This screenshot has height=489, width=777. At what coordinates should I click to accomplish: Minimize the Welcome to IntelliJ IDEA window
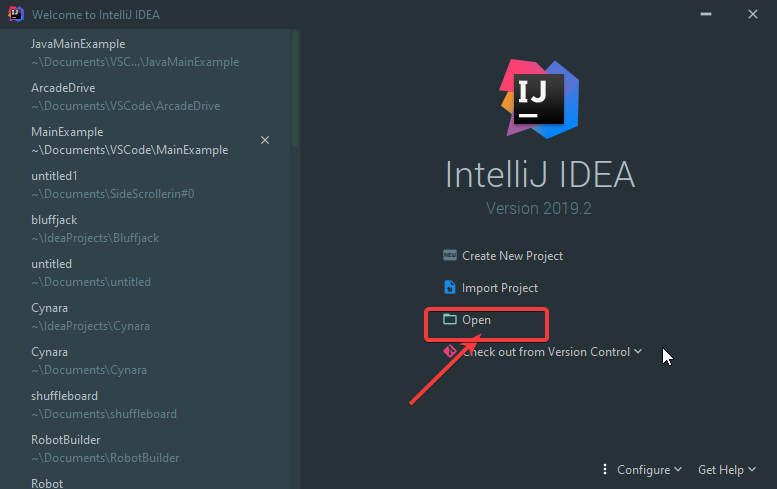pyautogui.click(x=706, y=14)
